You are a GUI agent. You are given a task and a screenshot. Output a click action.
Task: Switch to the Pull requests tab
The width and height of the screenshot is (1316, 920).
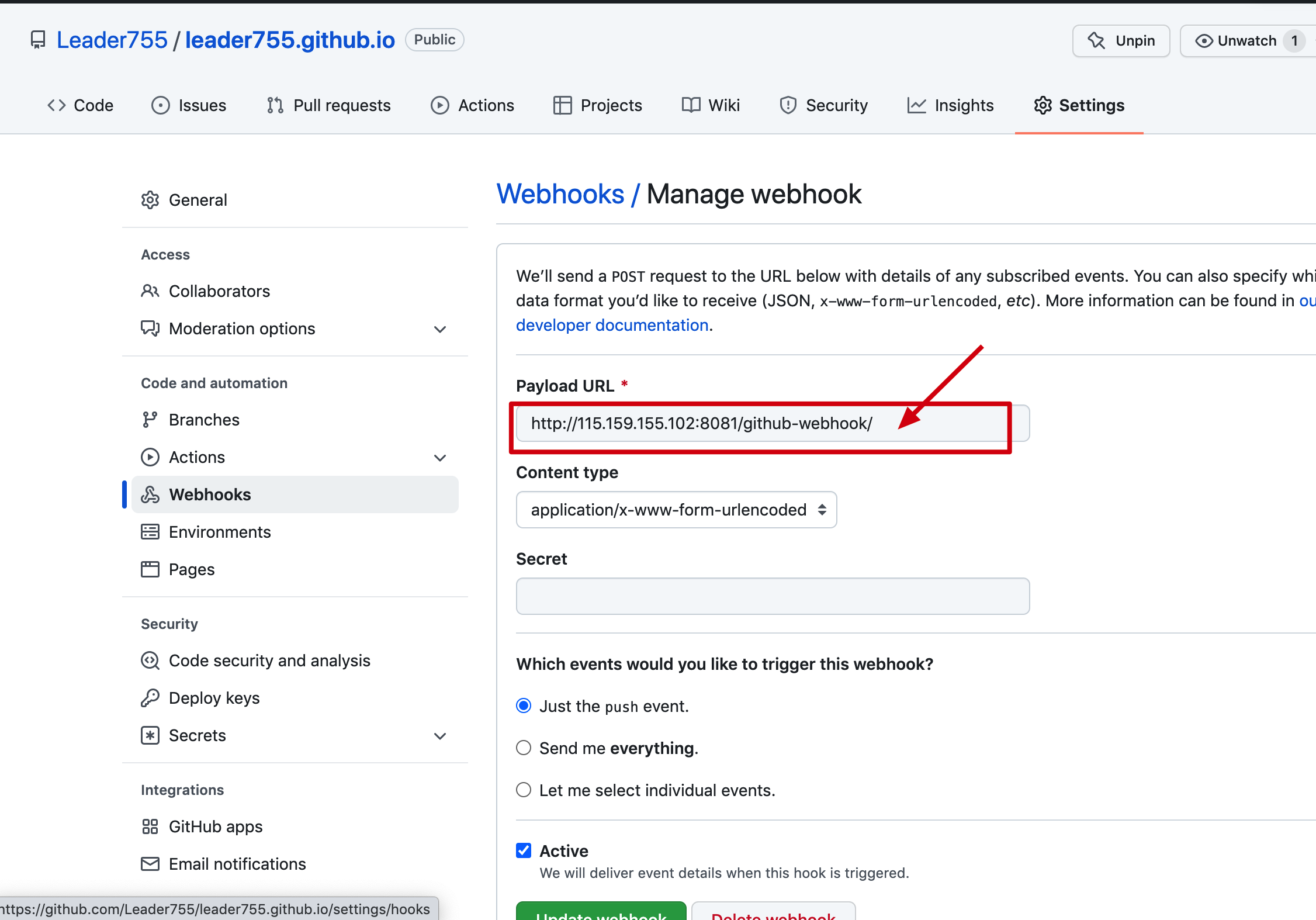pos(329,105)
